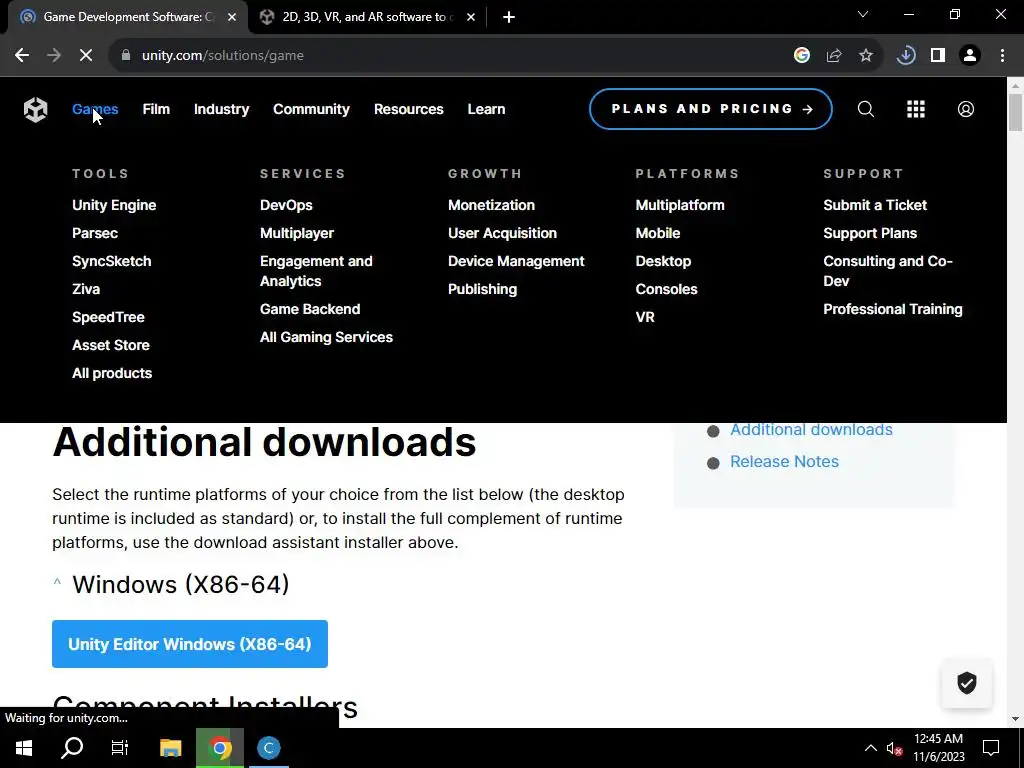Show hidden system tray icons chevron
Image resolution: width=1024 pixels, height=768 pixels.
point(871,748)
